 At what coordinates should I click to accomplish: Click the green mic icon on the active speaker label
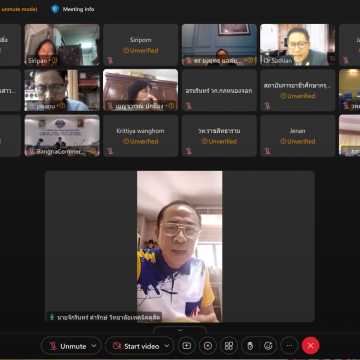point(52,317)
